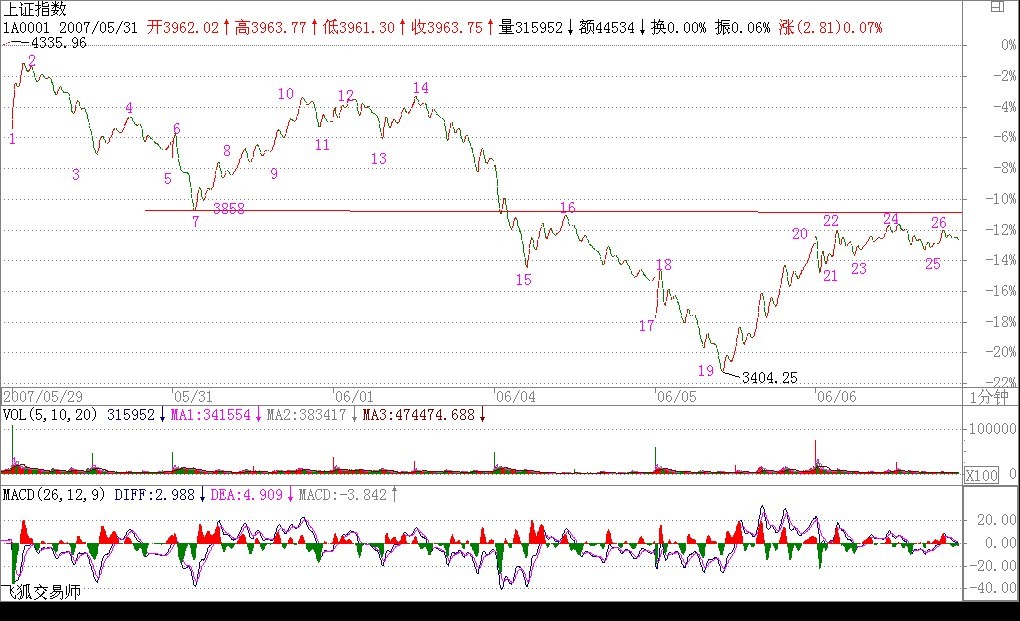Click the 3858 price annotation

coord(229,209)
